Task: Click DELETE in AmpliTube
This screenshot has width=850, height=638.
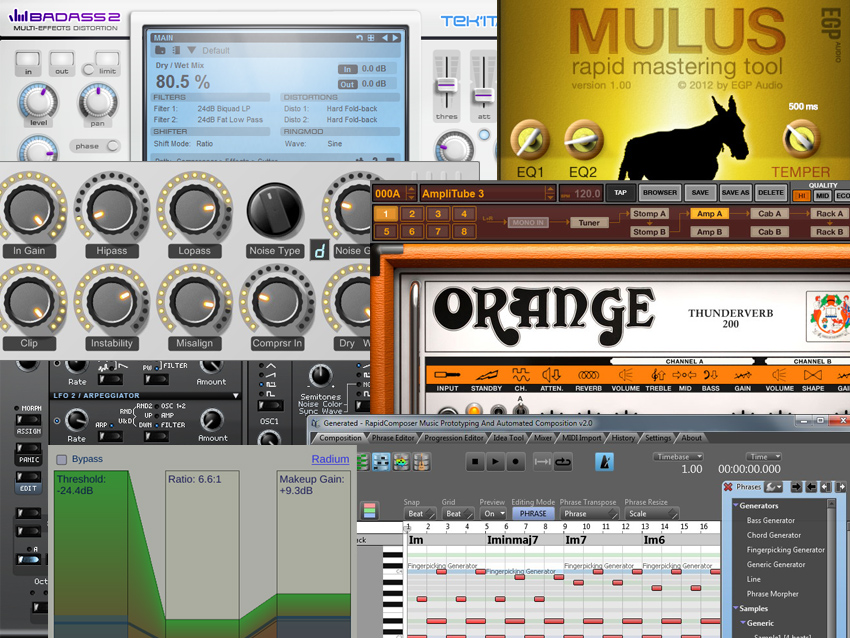Action: pyautogui.click(x=770, y=193)
